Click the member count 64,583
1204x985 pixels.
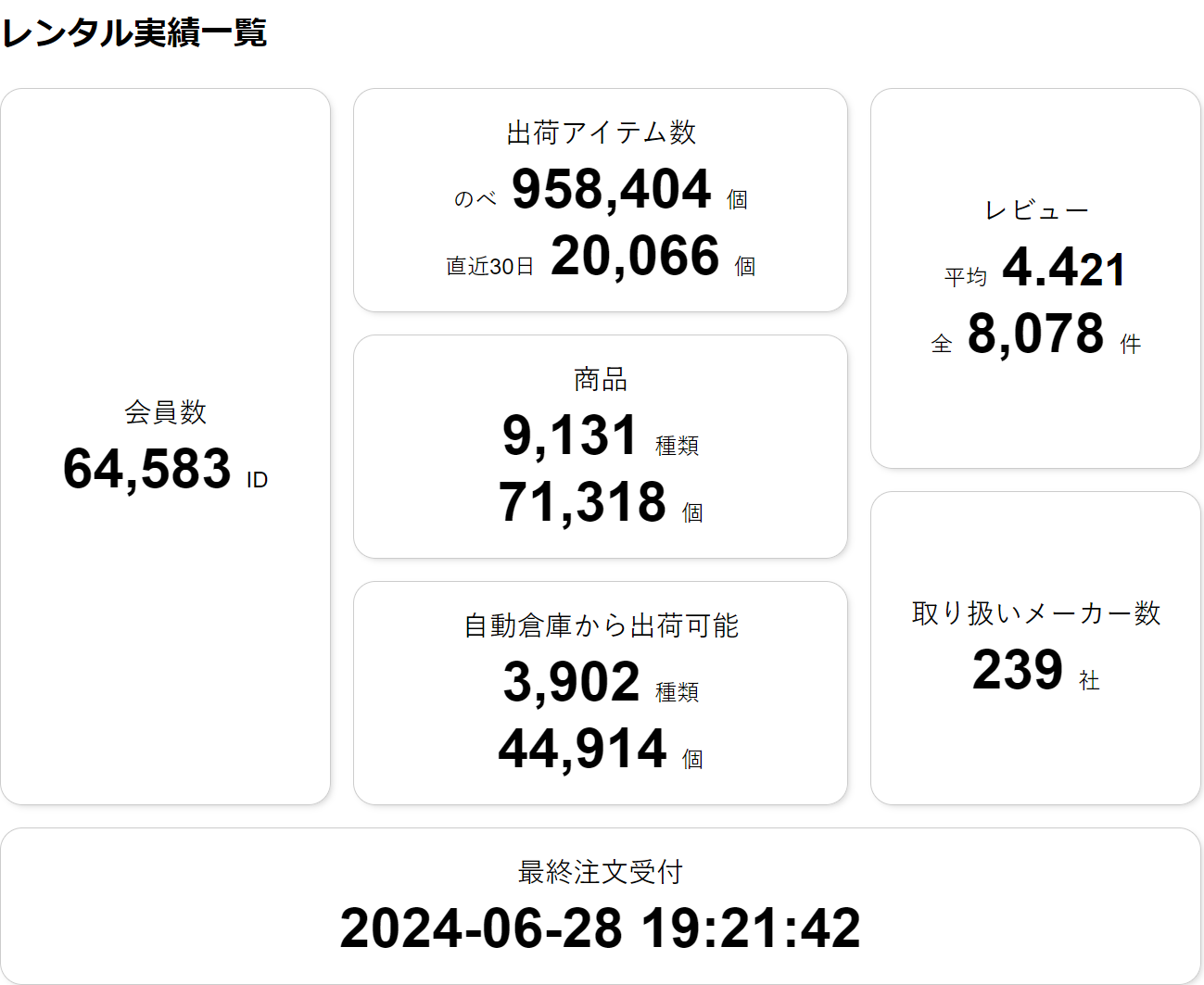[x=146, y=469]
